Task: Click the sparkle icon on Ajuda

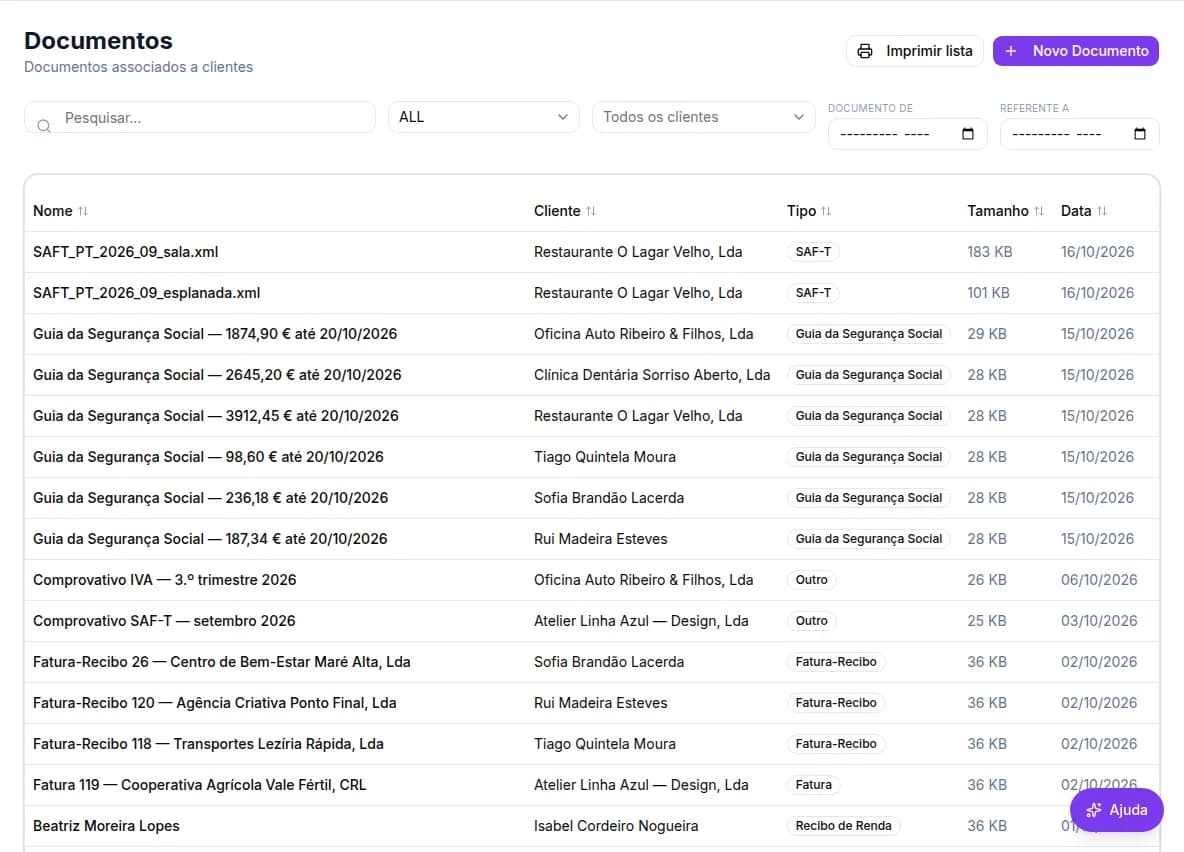Action: tap(1093, 810)
